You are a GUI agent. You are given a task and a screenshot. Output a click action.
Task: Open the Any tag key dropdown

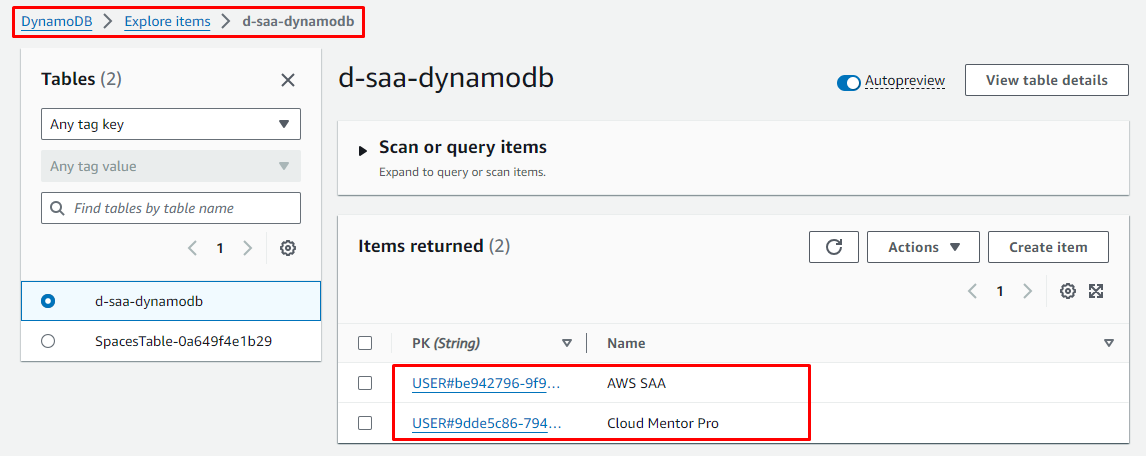click(x=171, y=124)
